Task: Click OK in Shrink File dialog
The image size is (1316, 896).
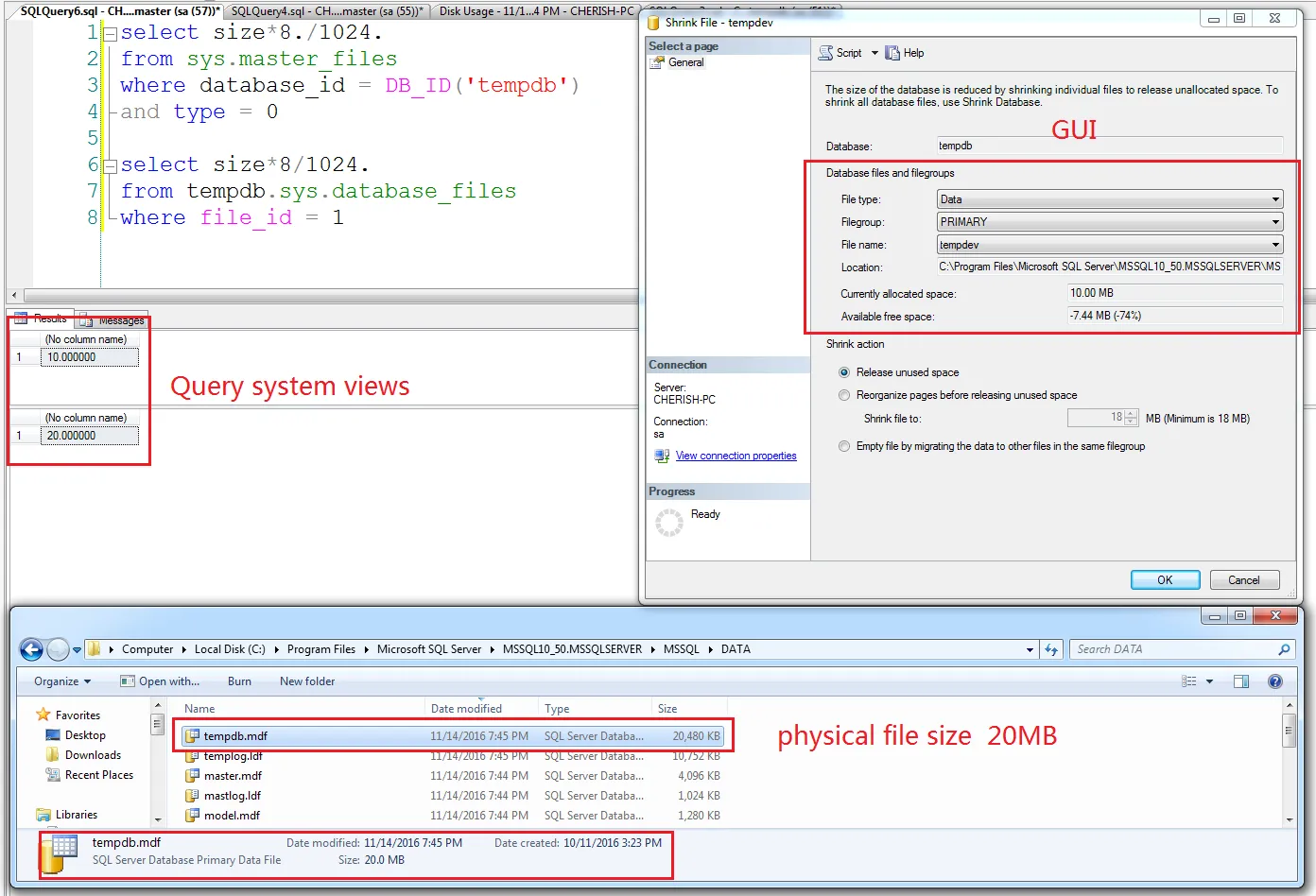Action: coord(1165,580)
